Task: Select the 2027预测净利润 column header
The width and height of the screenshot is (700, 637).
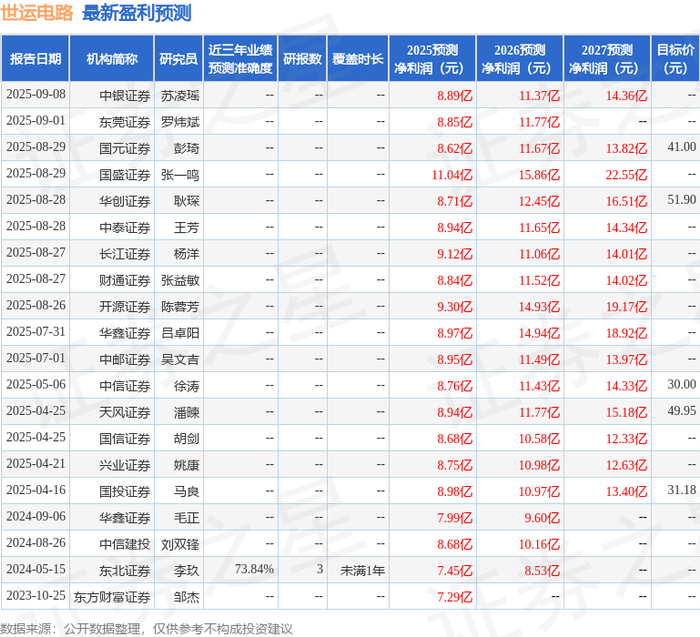Action: pos(607,59)
